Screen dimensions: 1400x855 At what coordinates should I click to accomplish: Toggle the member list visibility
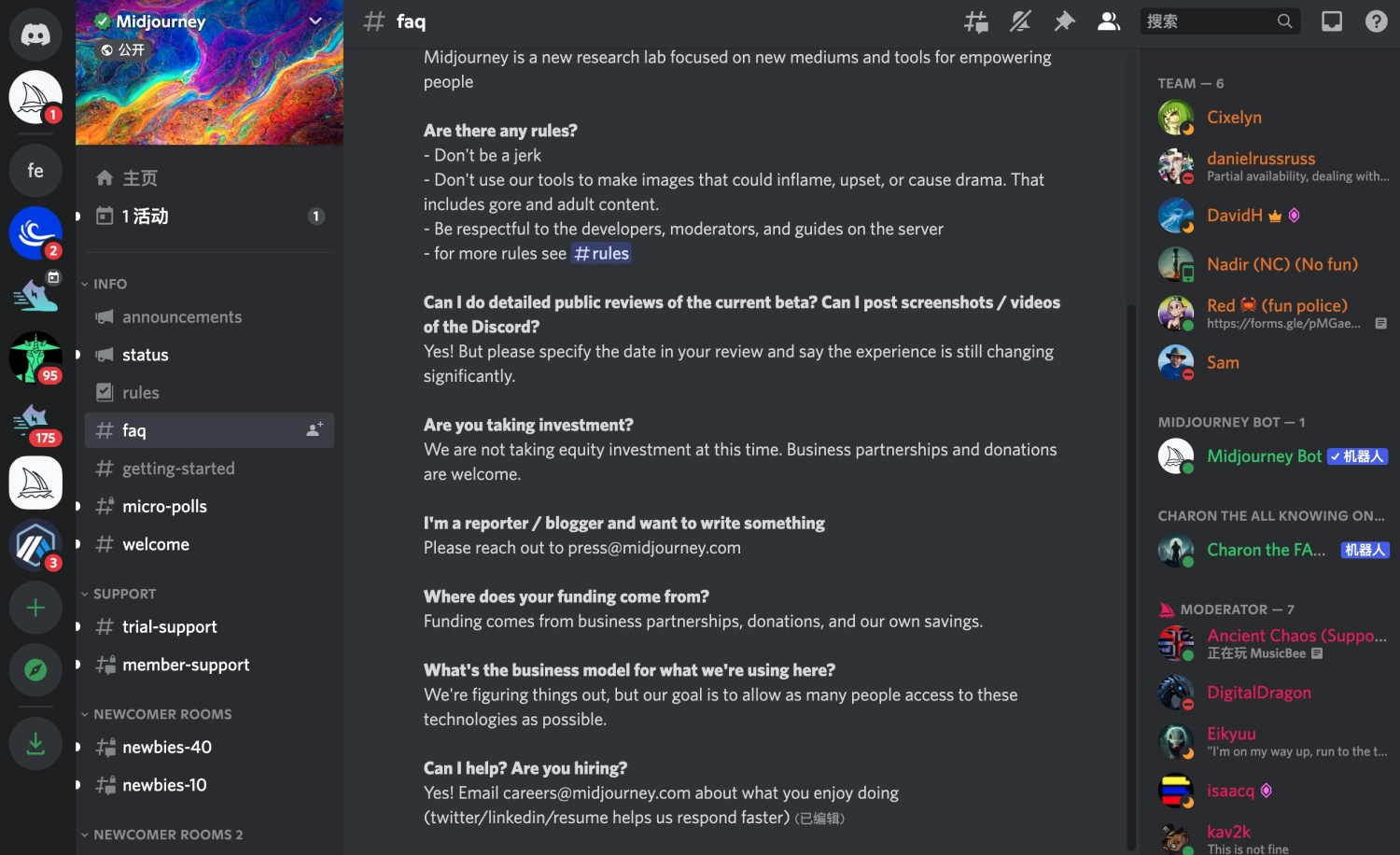pyautogui.click(x=1109, y=21)
